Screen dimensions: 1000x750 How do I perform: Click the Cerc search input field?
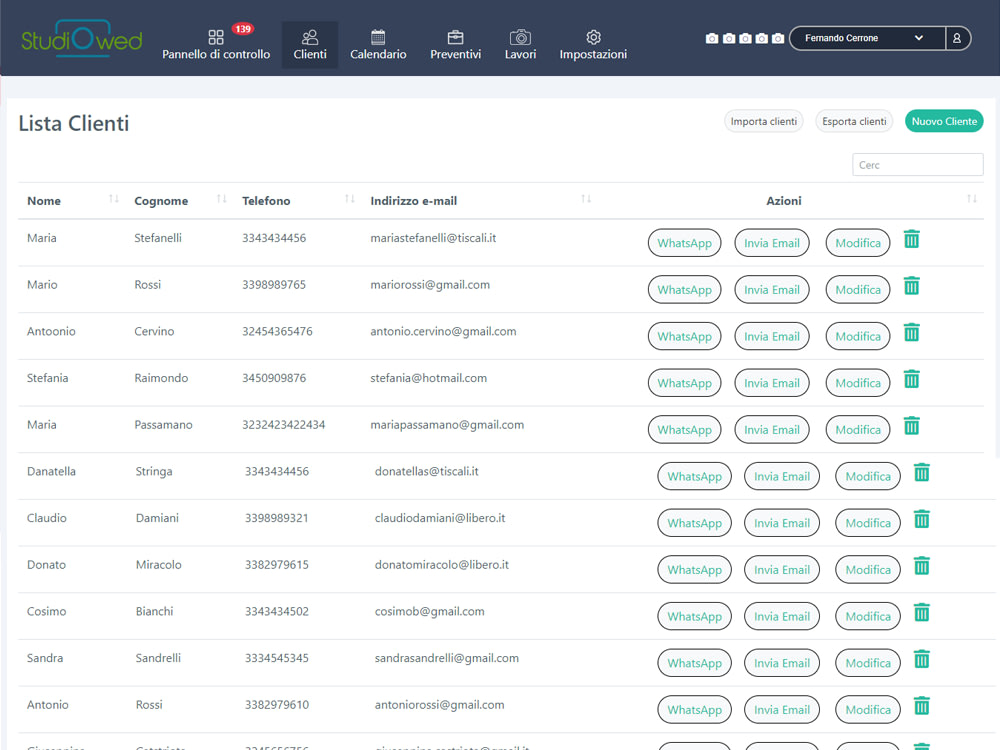tap(917, 164)
